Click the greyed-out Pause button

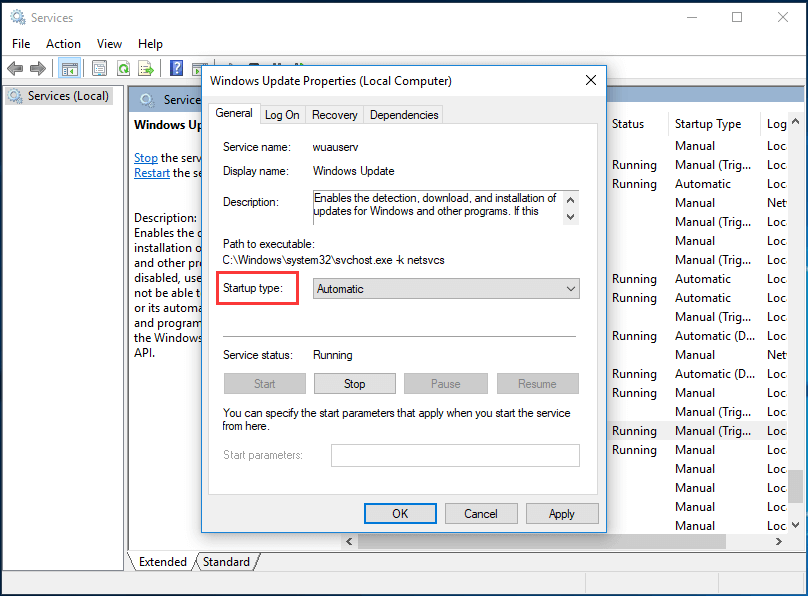pos(446,384)
